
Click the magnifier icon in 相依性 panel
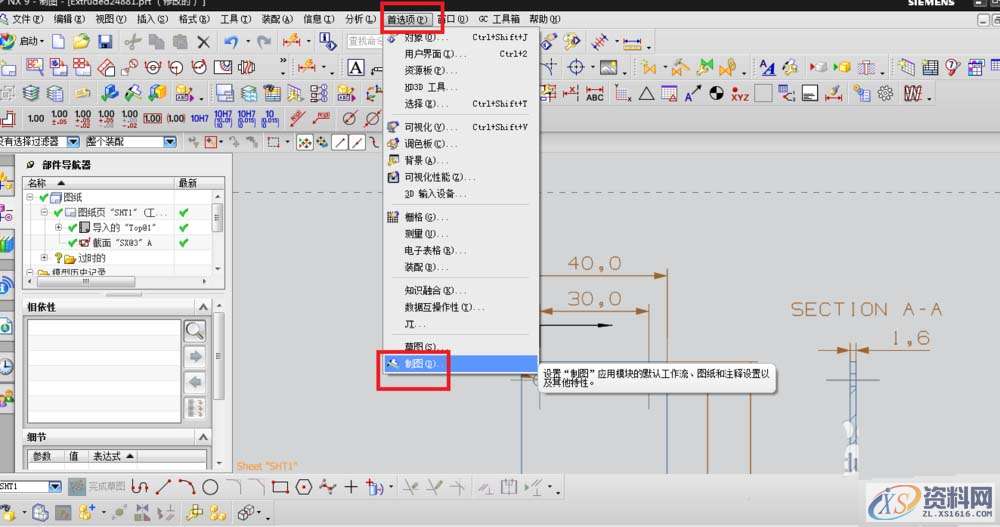tap(195, 330)
